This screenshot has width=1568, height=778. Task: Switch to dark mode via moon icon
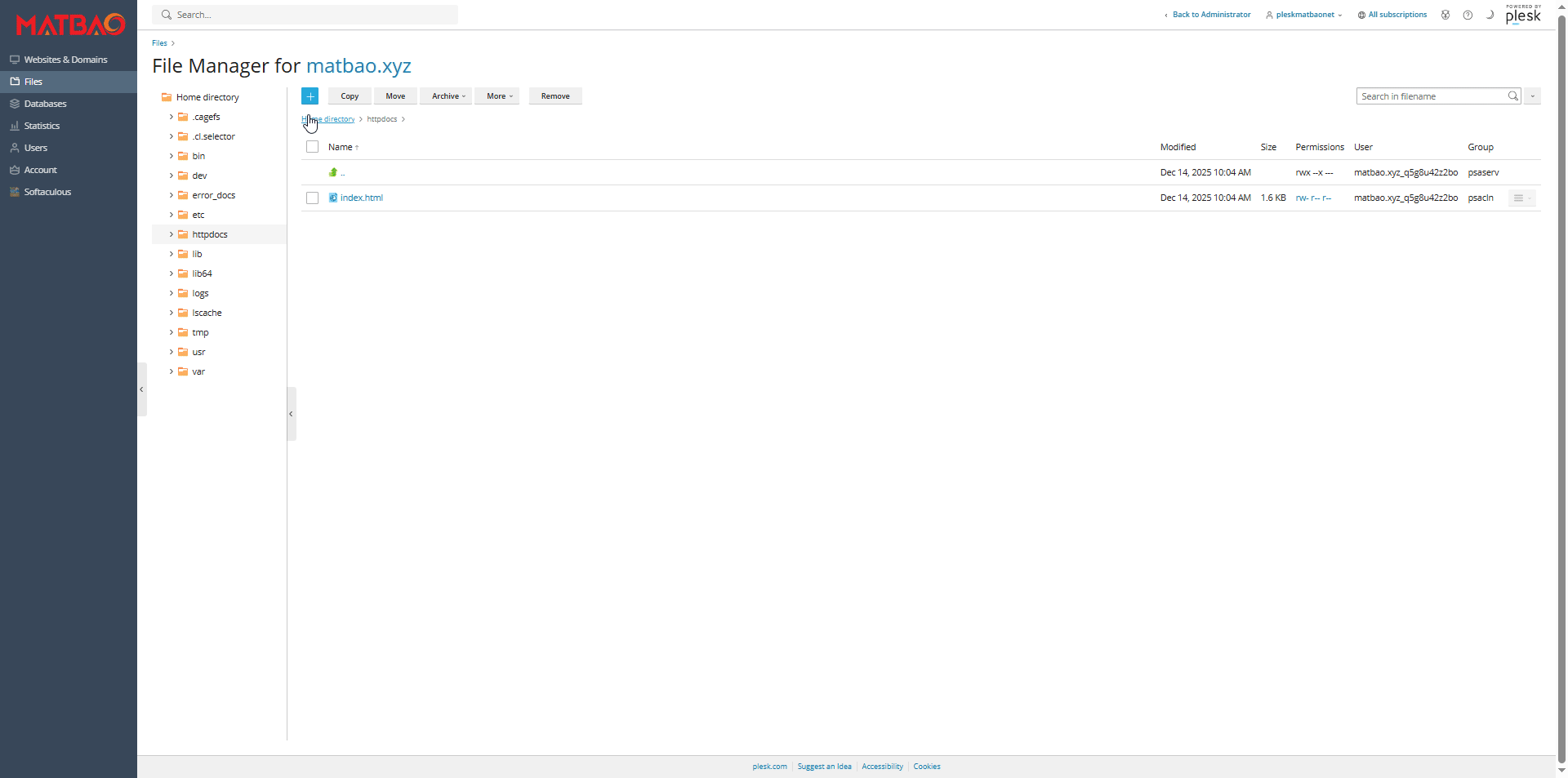tap(1490, 15)
